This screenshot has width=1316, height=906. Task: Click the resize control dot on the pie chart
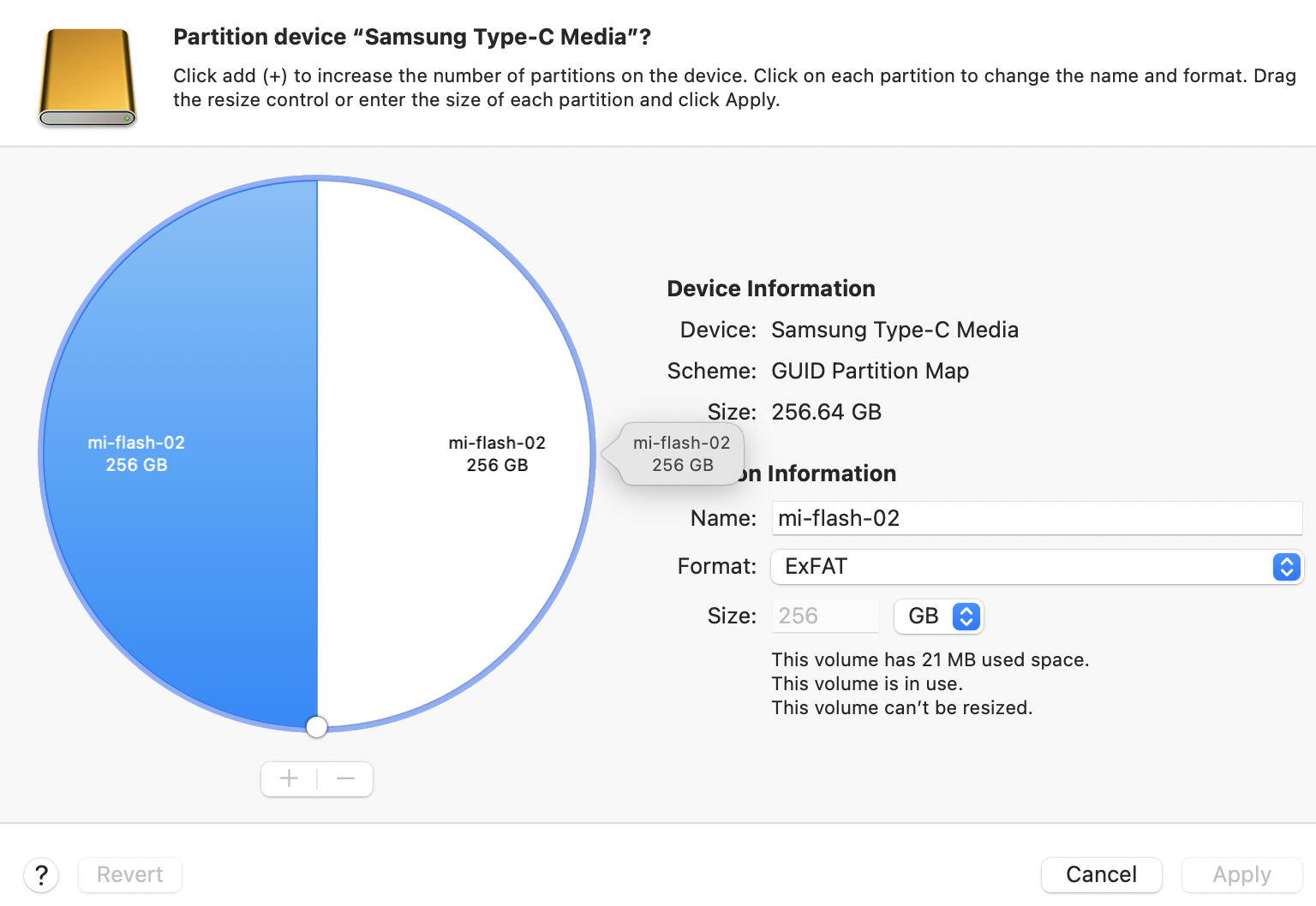316,726
